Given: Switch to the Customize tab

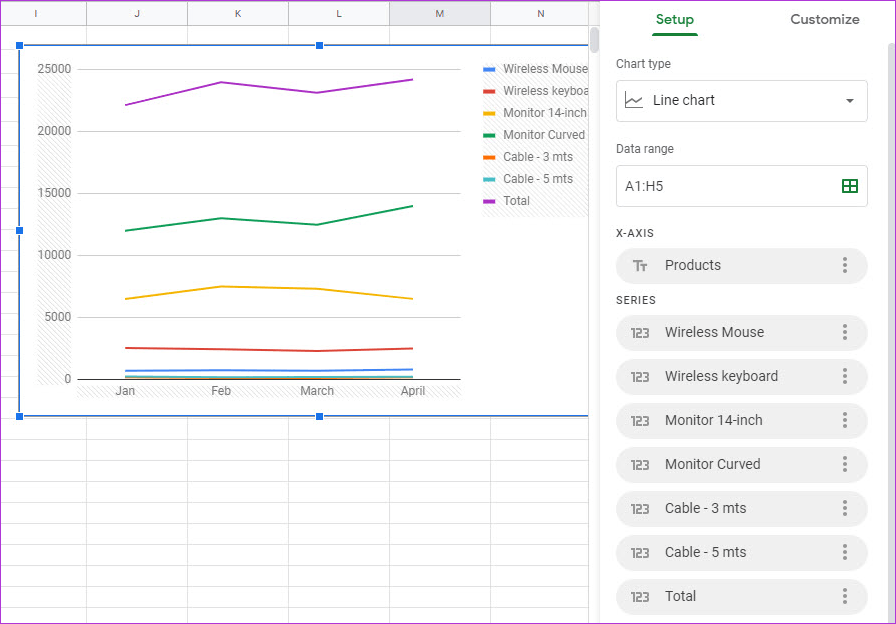Looking at the screenshot, I should (824, 19).
